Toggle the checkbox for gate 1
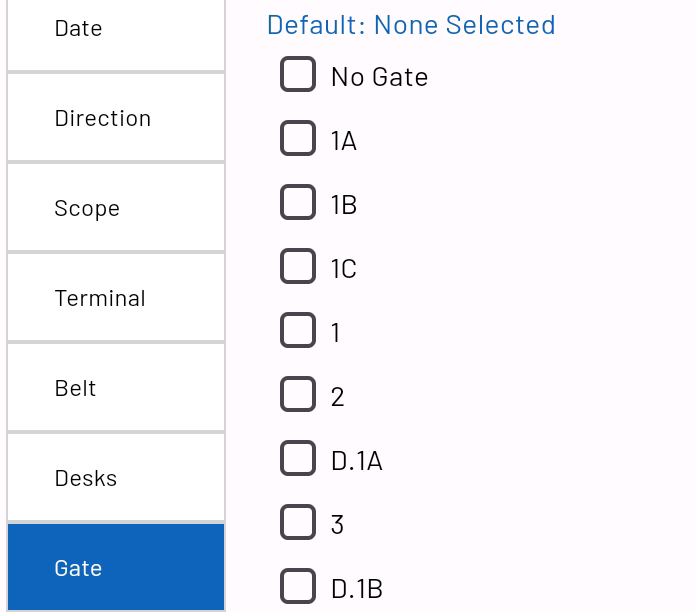The width and height of the screenshot is (696, 612). coord(298,330)
